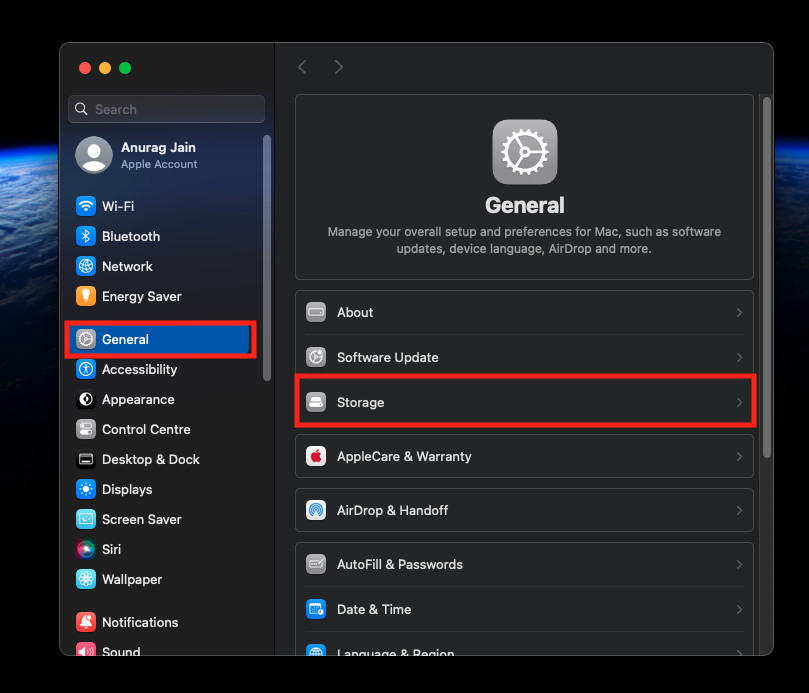Expand the About row chevron
The height and width of the screenshot is (693, 809).
[739, 312]
